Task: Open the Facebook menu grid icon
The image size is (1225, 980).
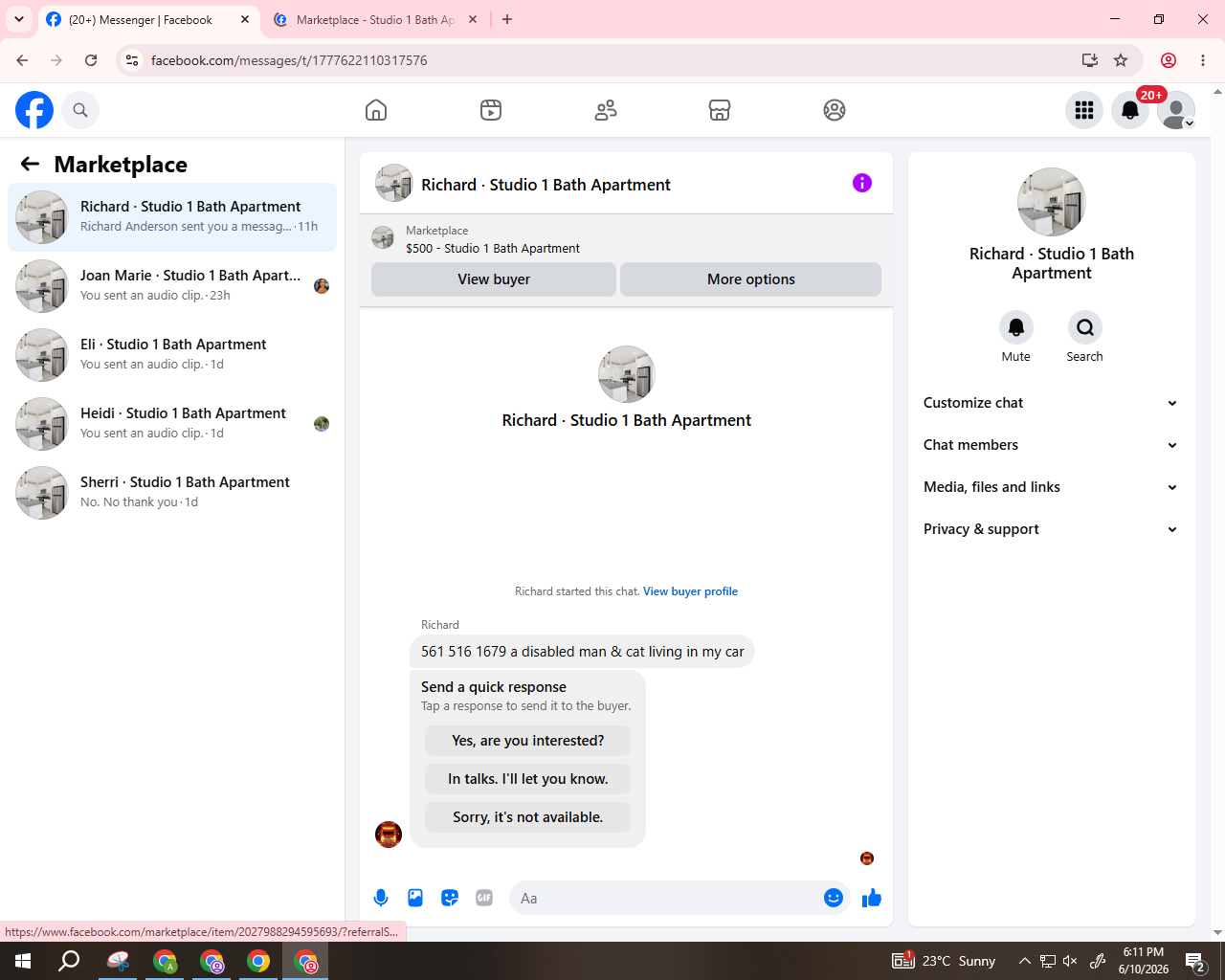Action: click(1084, 110)
